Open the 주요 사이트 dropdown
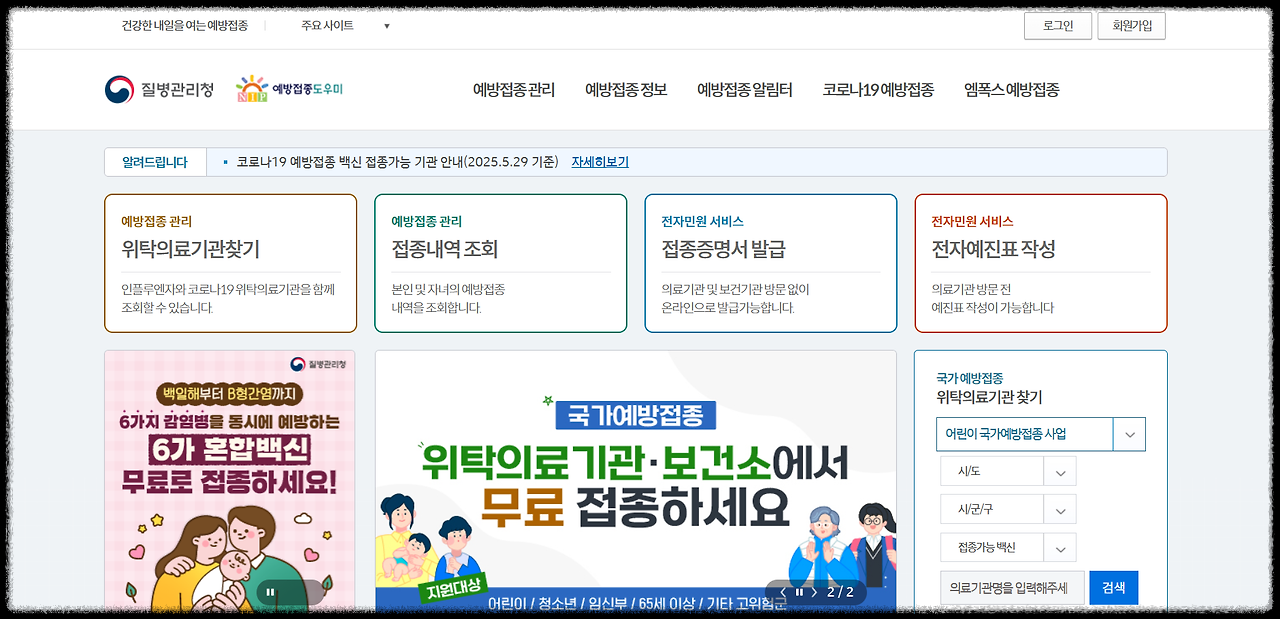This screenshot has height=619, width=1280. [342, 25]
